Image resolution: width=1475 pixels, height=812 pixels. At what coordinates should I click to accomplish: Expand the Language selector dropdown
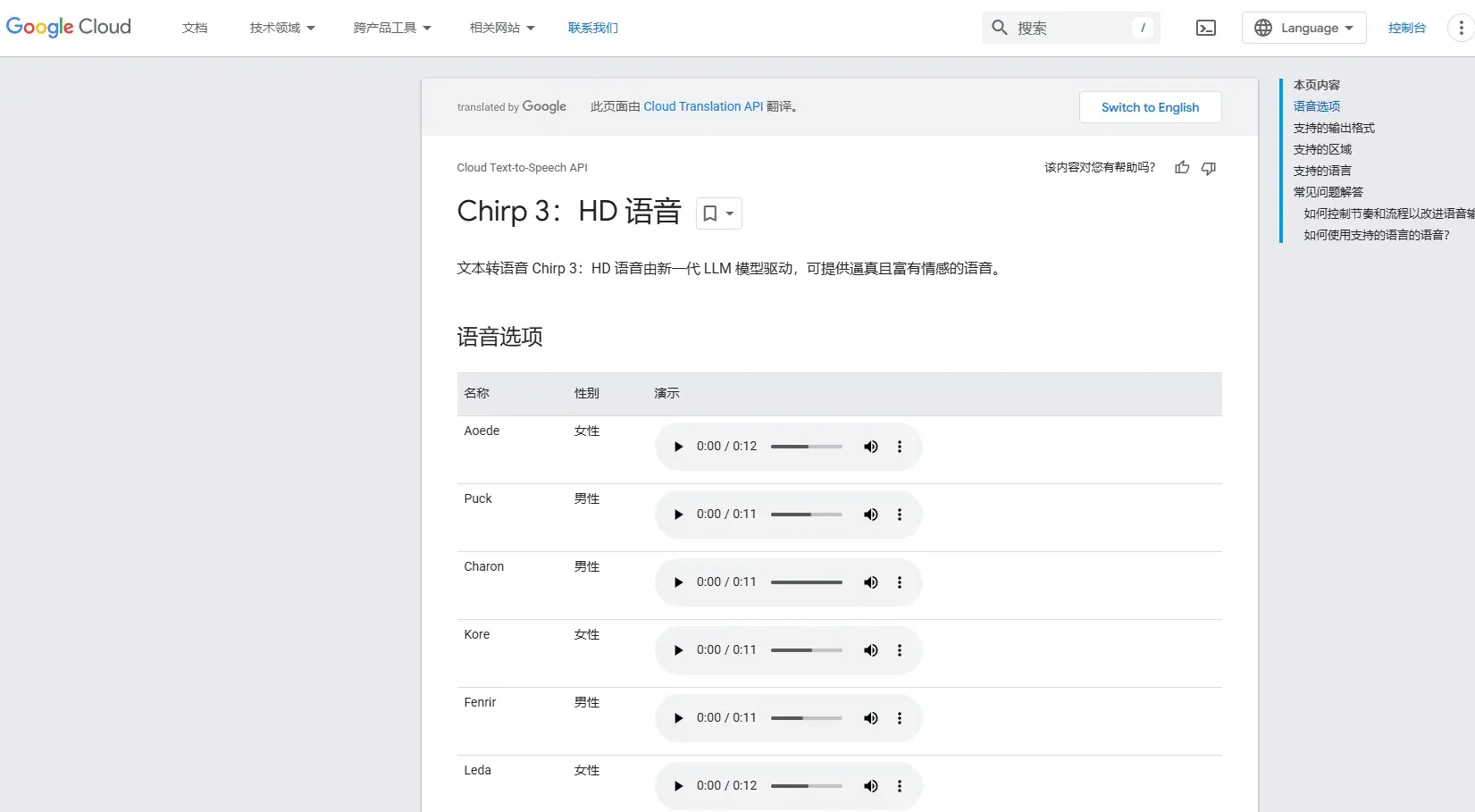pyautogui.click(x=1303, y=28)
